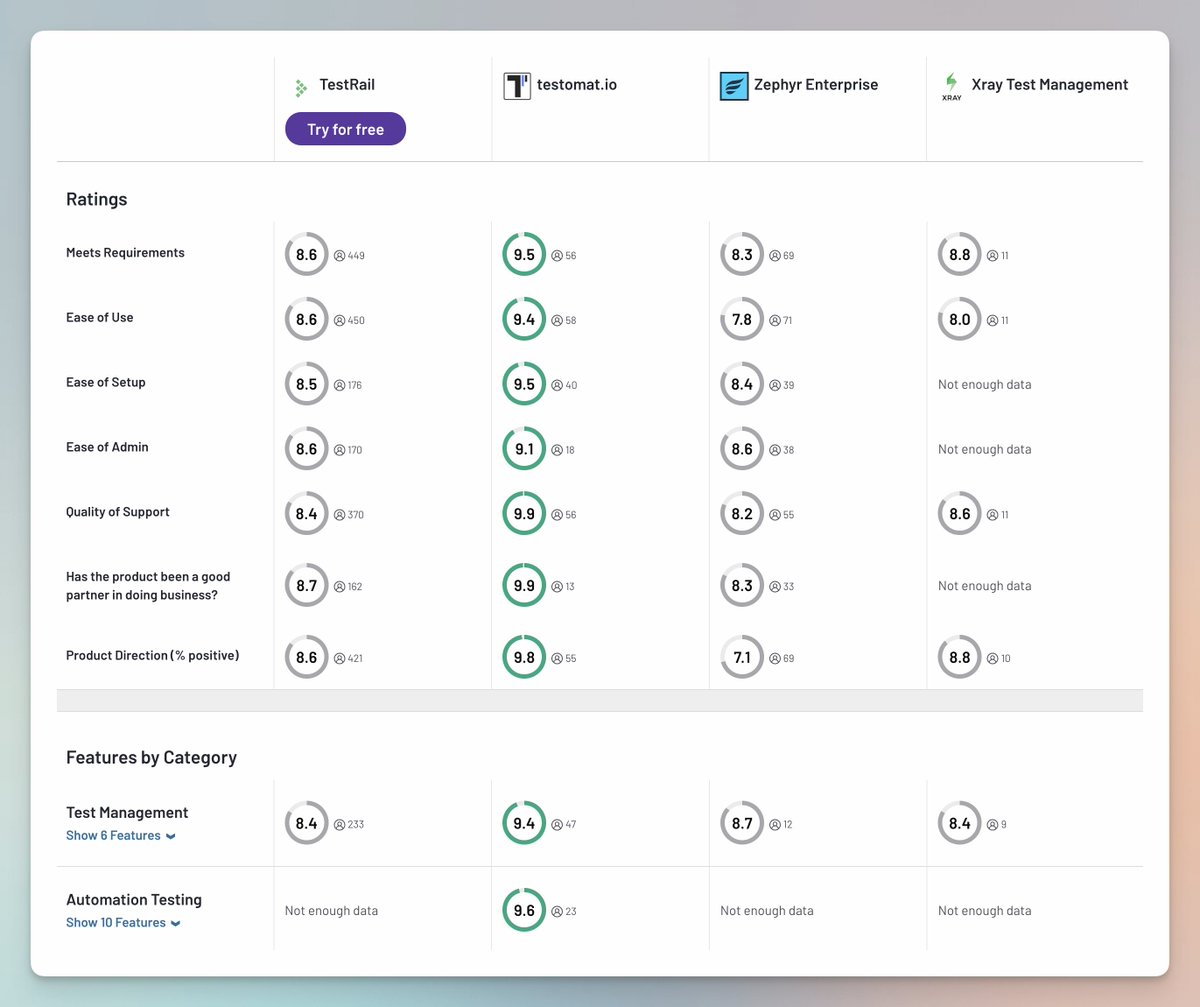Click the 449 reviewer count for TestRail
The image size is (1200, 1007).
coord(349,256)
